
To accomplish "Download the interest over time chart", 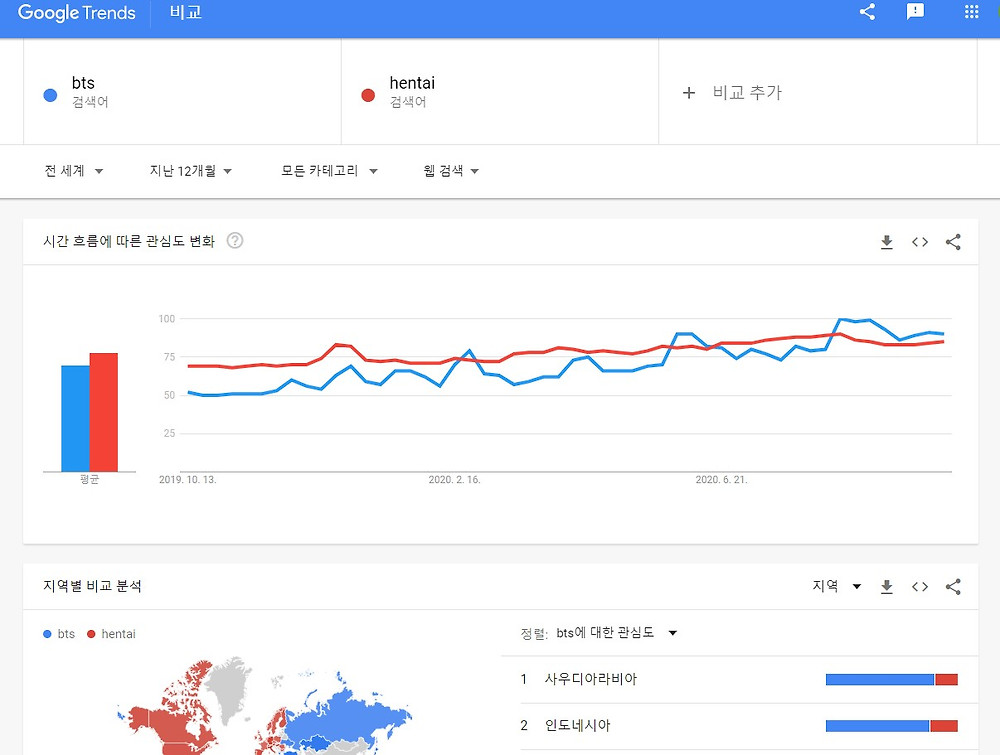I will (886, 242).
